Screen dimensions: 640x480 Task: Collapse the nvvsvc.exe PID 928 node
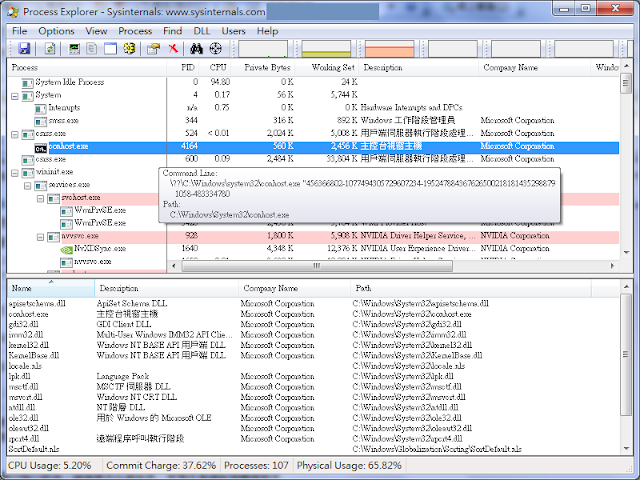(x=40, y=237)
